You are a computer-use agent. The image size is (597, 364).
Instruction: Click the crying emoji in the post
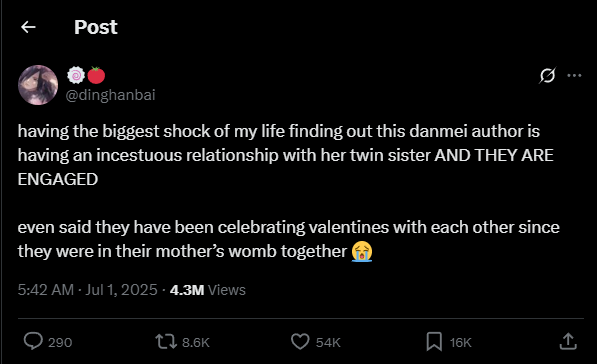coord(362,251)
